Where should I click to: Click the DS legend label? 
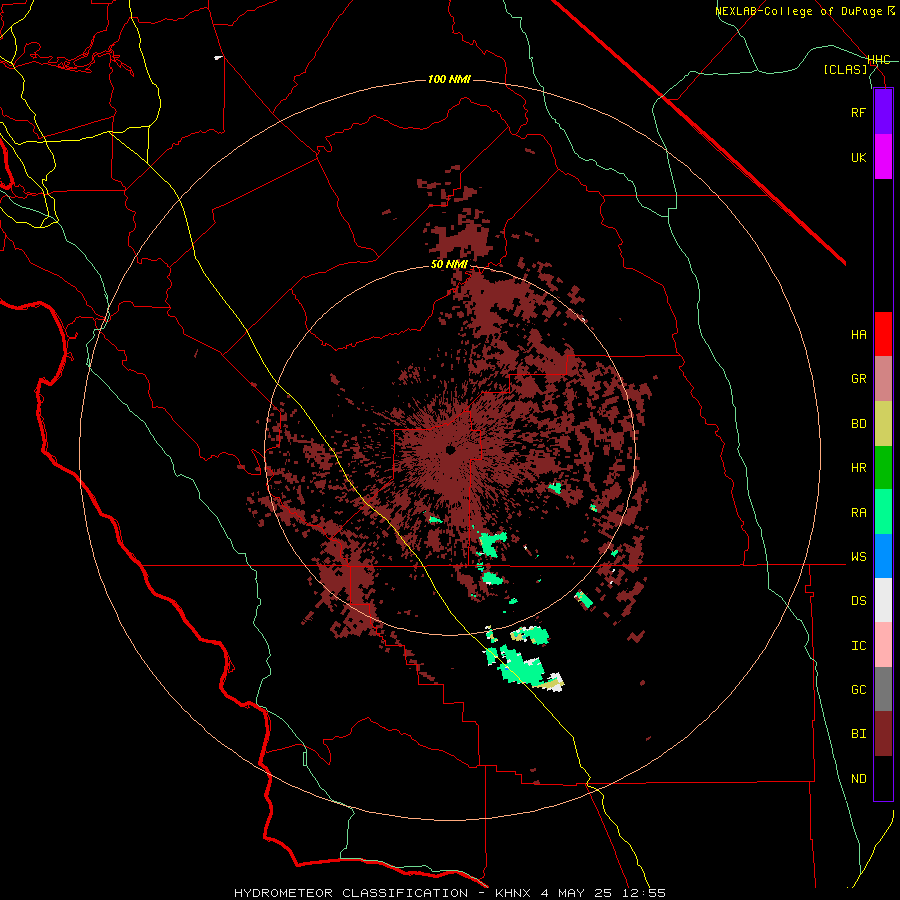tap(858, 601)
